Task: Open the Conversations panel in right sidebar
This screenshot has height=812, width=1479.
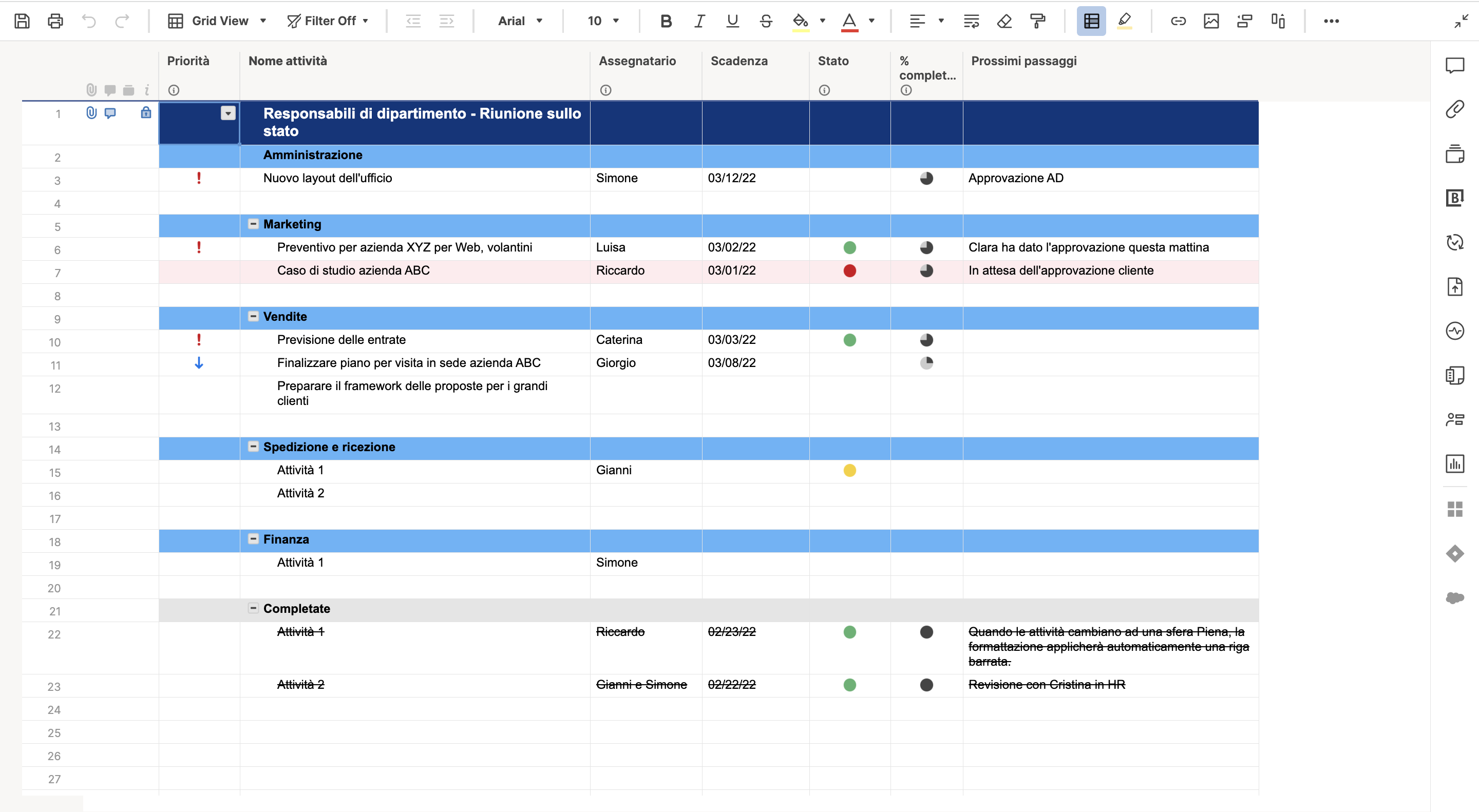Action: point(1454,65)
